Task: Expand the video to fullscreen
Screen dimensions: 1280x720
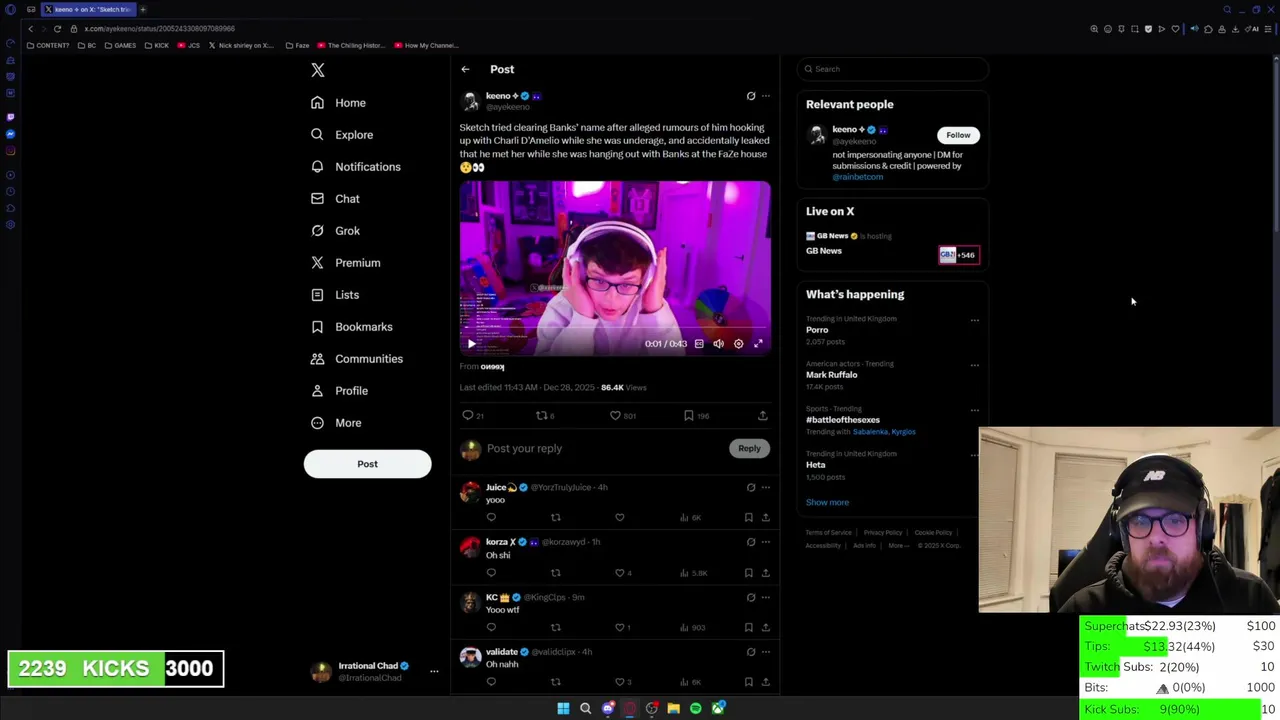Action: click(758, 344)
